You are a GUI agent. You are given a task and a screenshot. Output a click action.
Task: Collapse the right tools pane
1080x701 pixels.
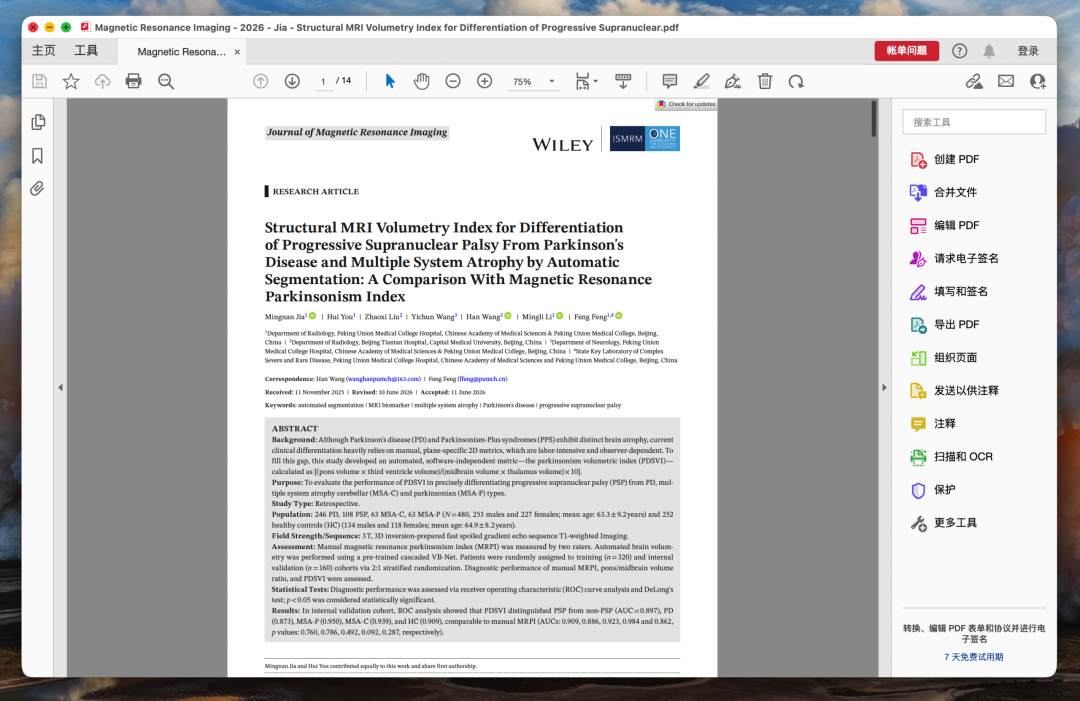(x=884, y=388)
